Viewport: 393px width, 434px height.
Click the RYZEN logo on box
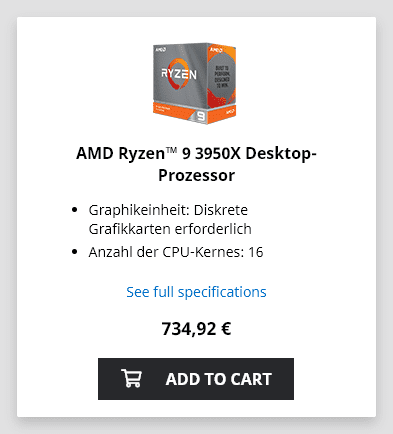coord(179,74)
